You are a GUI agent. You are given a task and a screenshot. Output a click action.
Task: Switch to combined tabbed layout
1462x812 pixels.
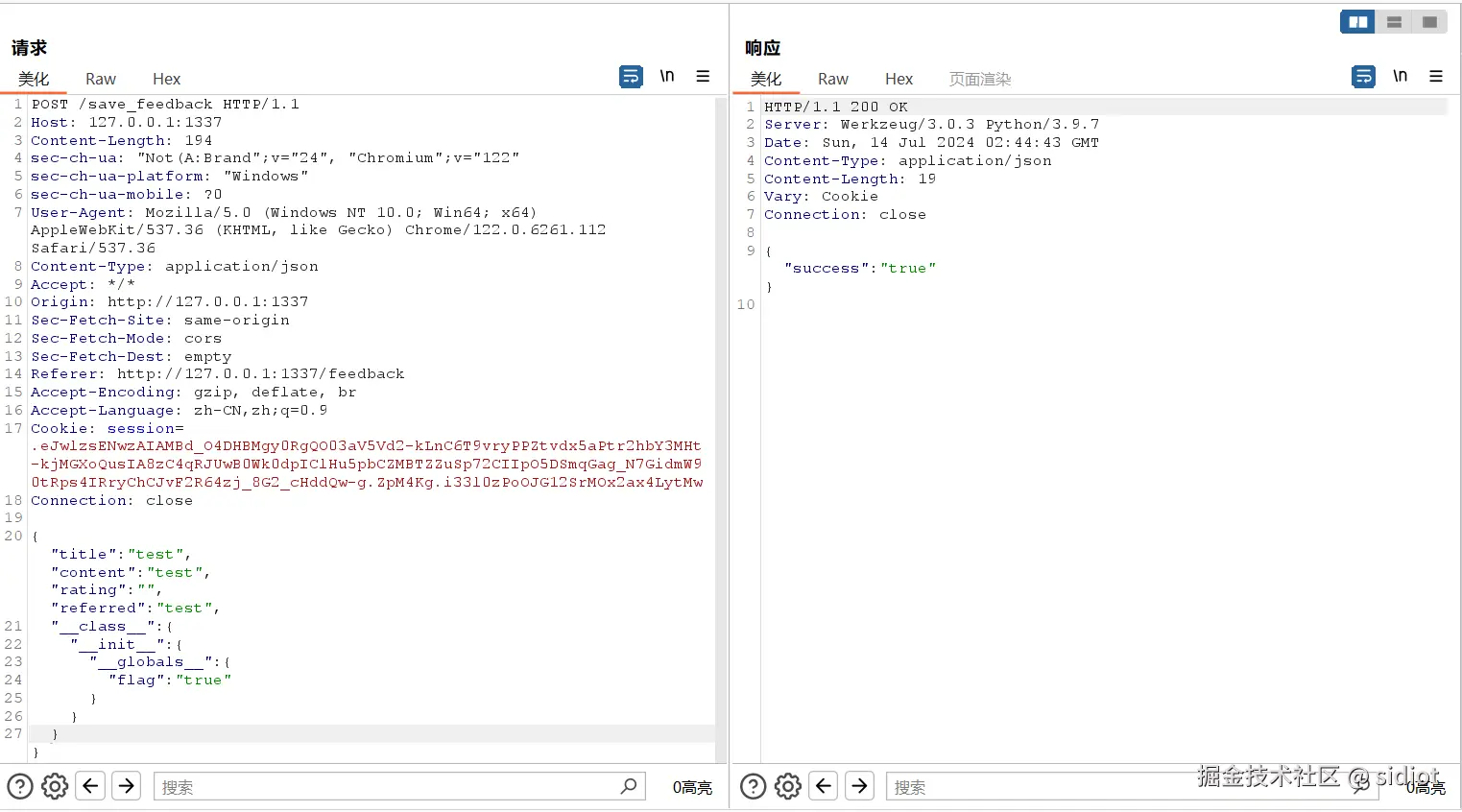[x=1429, y=22]
